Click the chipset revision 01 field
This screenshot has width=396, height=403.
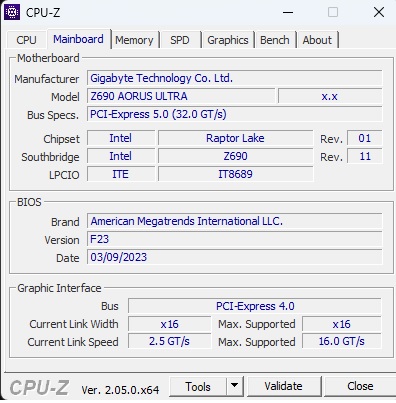365,138
